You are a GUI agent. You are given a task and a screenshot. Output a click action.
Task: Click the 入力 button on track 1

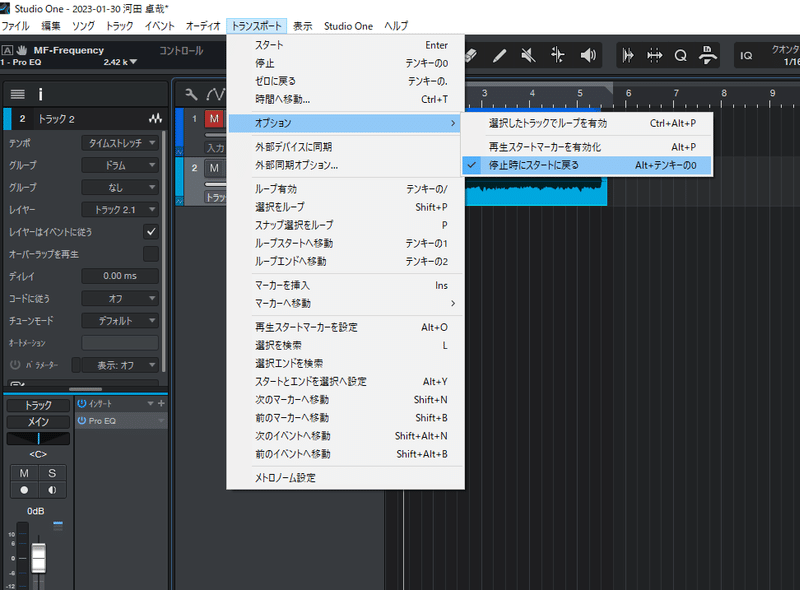coord(215,148)
